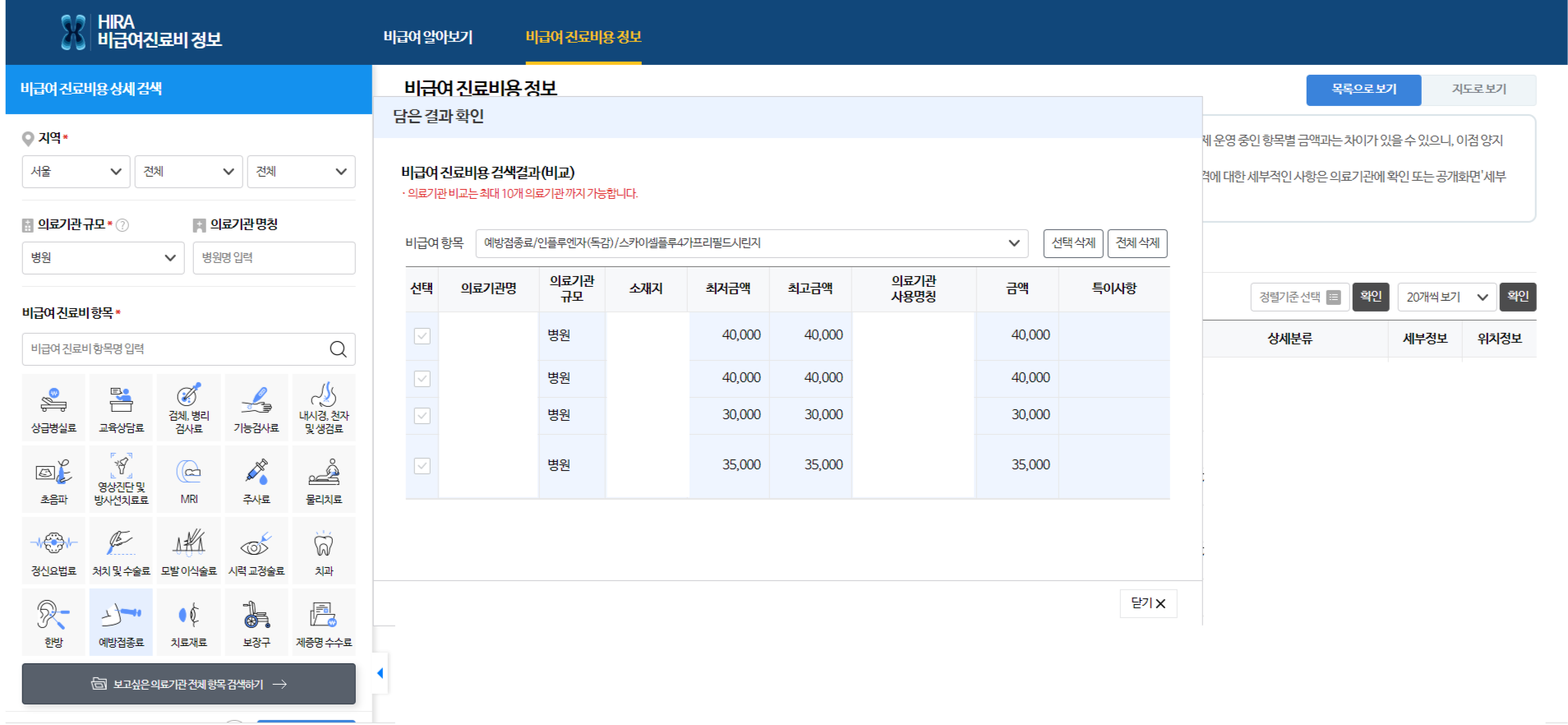Click the 세부정보 column header in background table
This screenshot has width=1568, height=725.
click(1425, 339)
